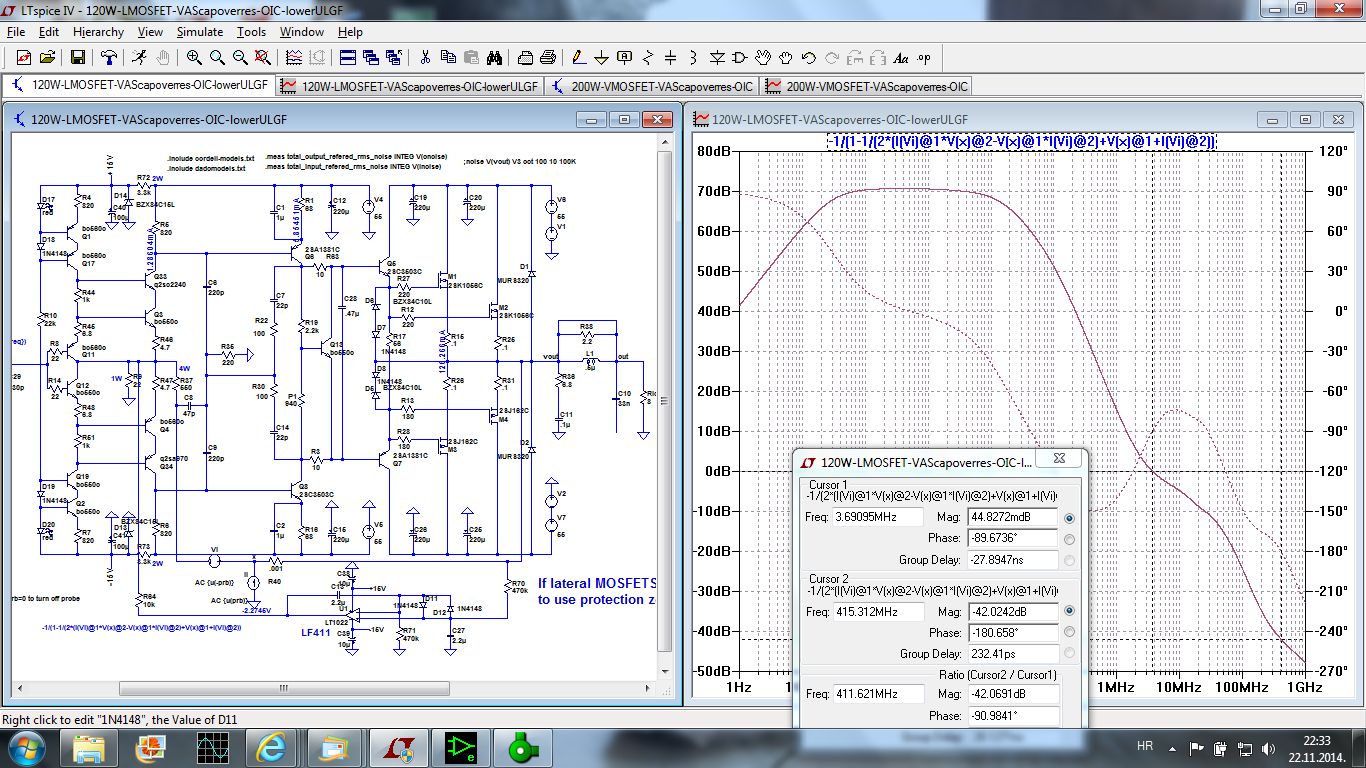Click the 80dB left axis label
Screen dimensions: 1366x768
(x=716, y=151)
